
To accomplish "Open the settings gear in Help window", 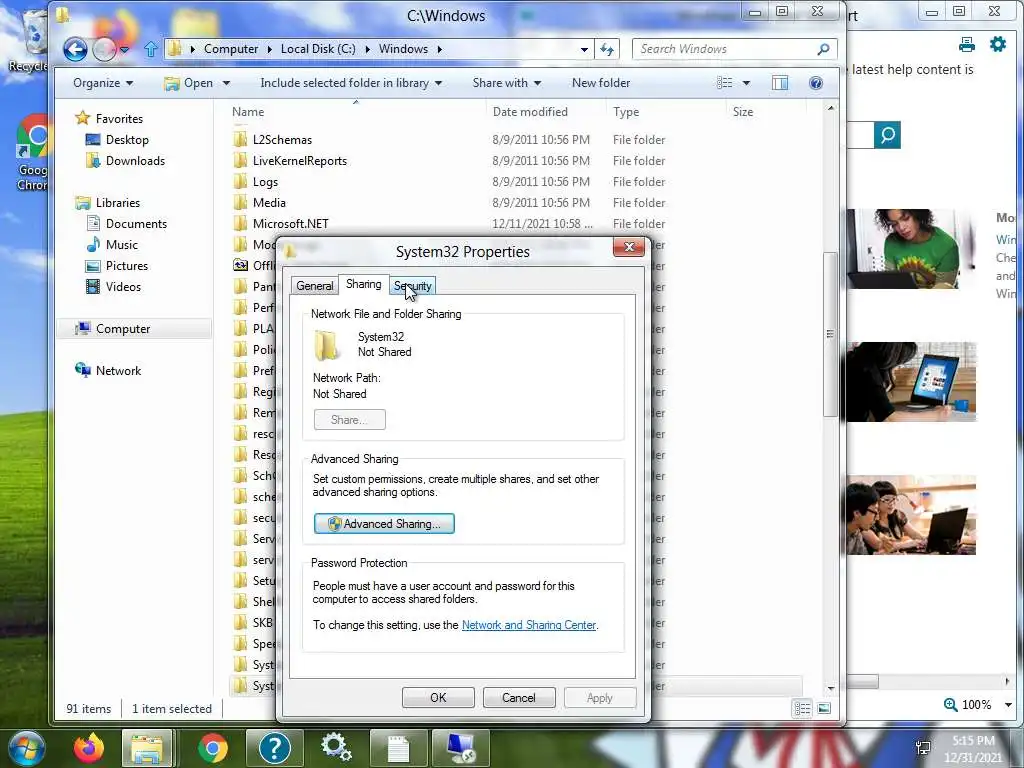I will (998, 44).
